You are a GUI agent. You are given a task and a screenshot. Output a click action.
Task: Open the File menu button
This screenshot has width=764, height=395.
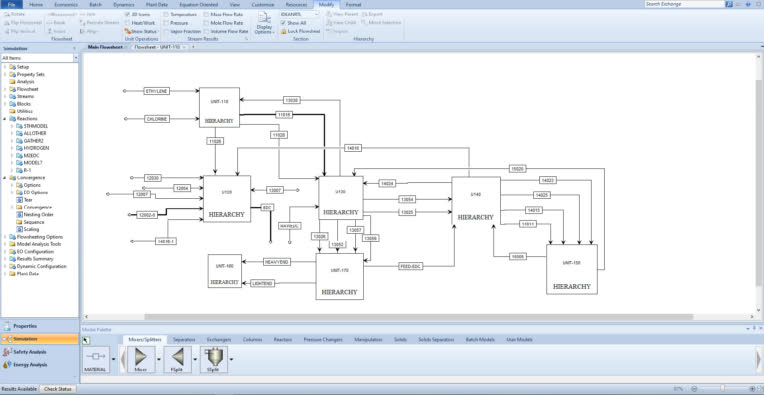coord(12,4)
